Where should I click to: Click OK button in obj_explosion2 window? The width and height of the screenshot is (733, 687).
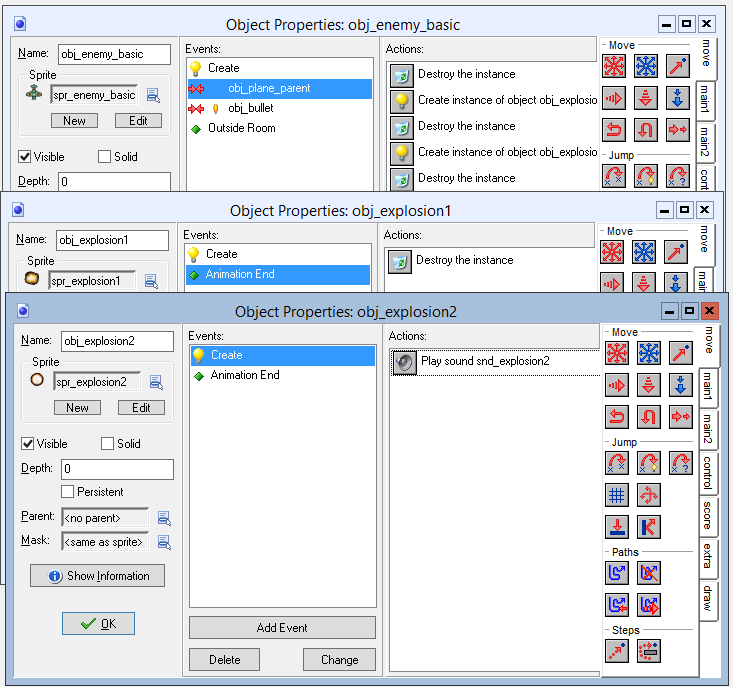tap(99, 623)
